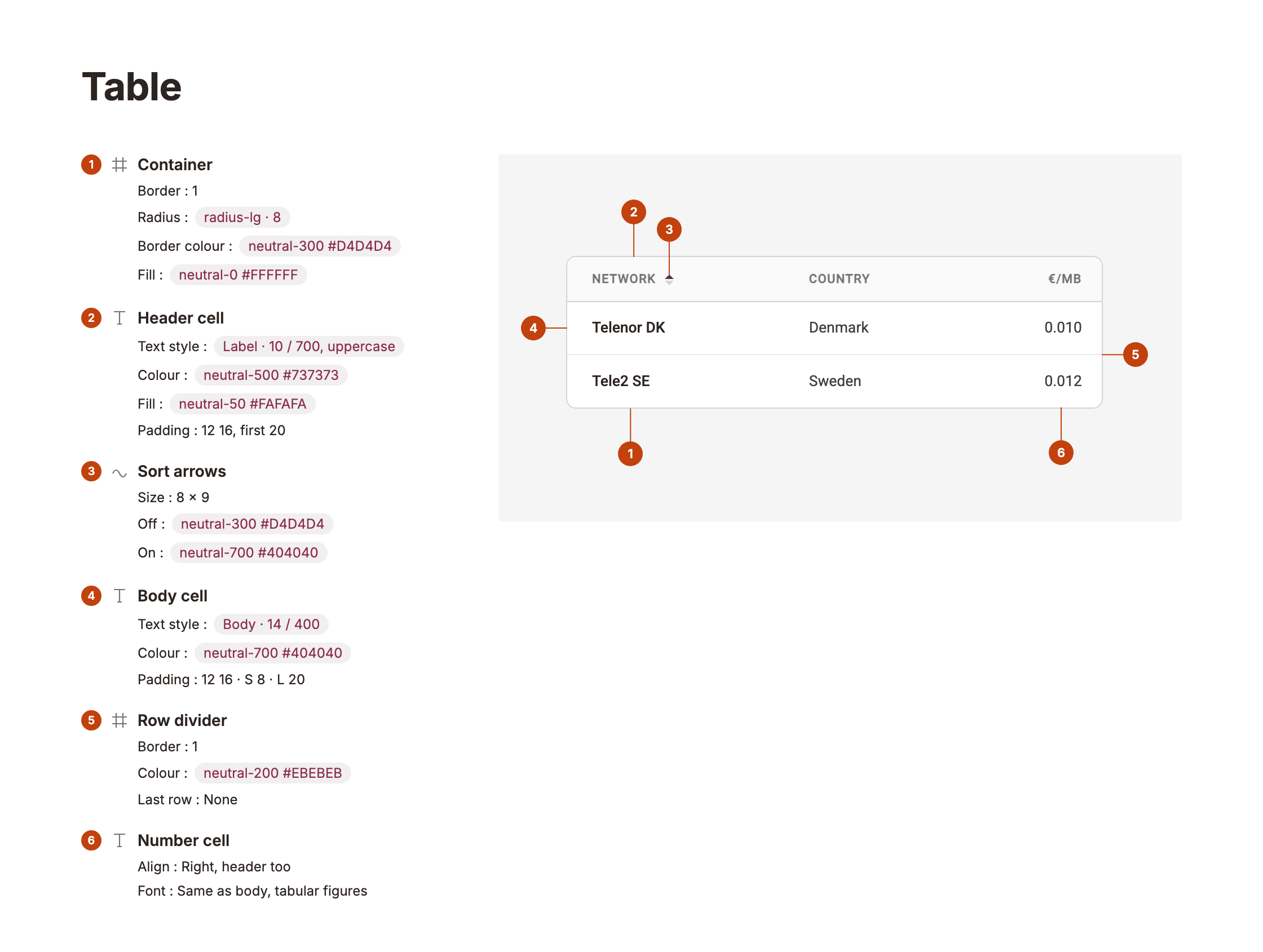Select the Denmark cell

point(838,327)
